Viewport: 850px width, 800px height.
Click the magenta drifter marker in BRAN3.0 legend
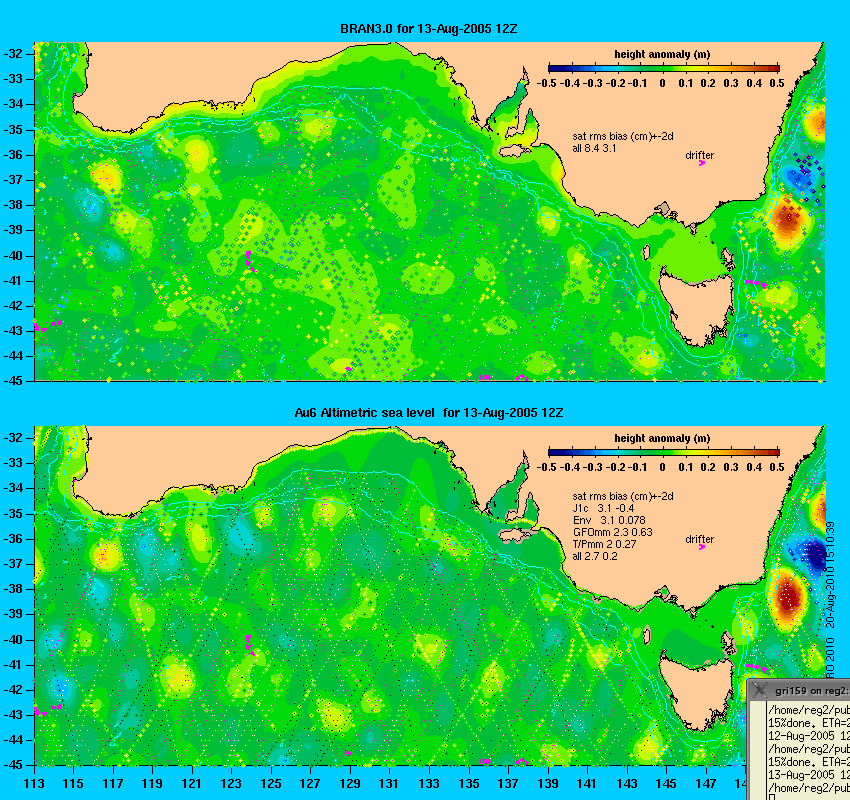(x=701, y=163)
